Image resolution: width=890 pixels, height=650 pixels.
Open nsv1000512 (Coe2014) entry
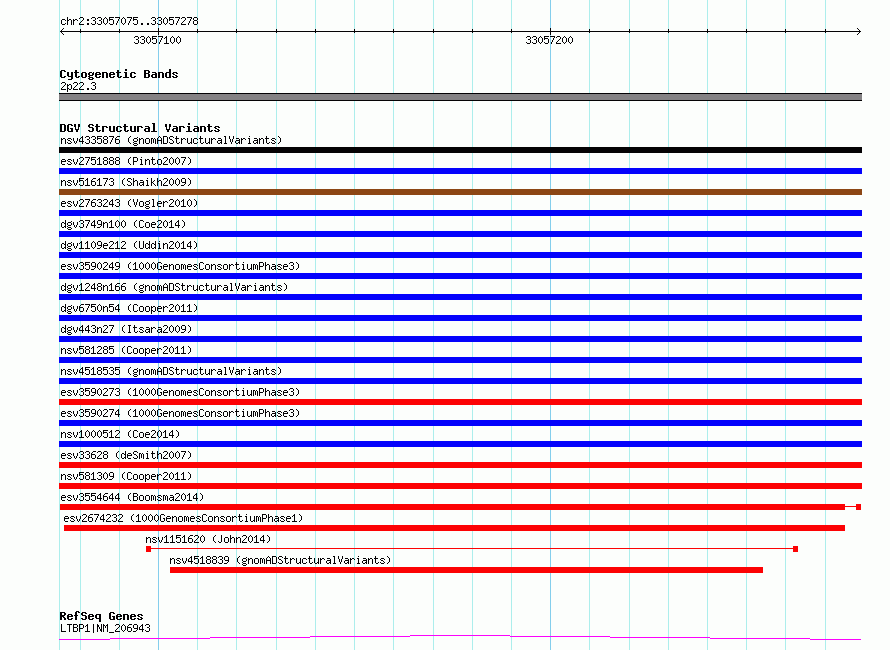coord(120,434)
